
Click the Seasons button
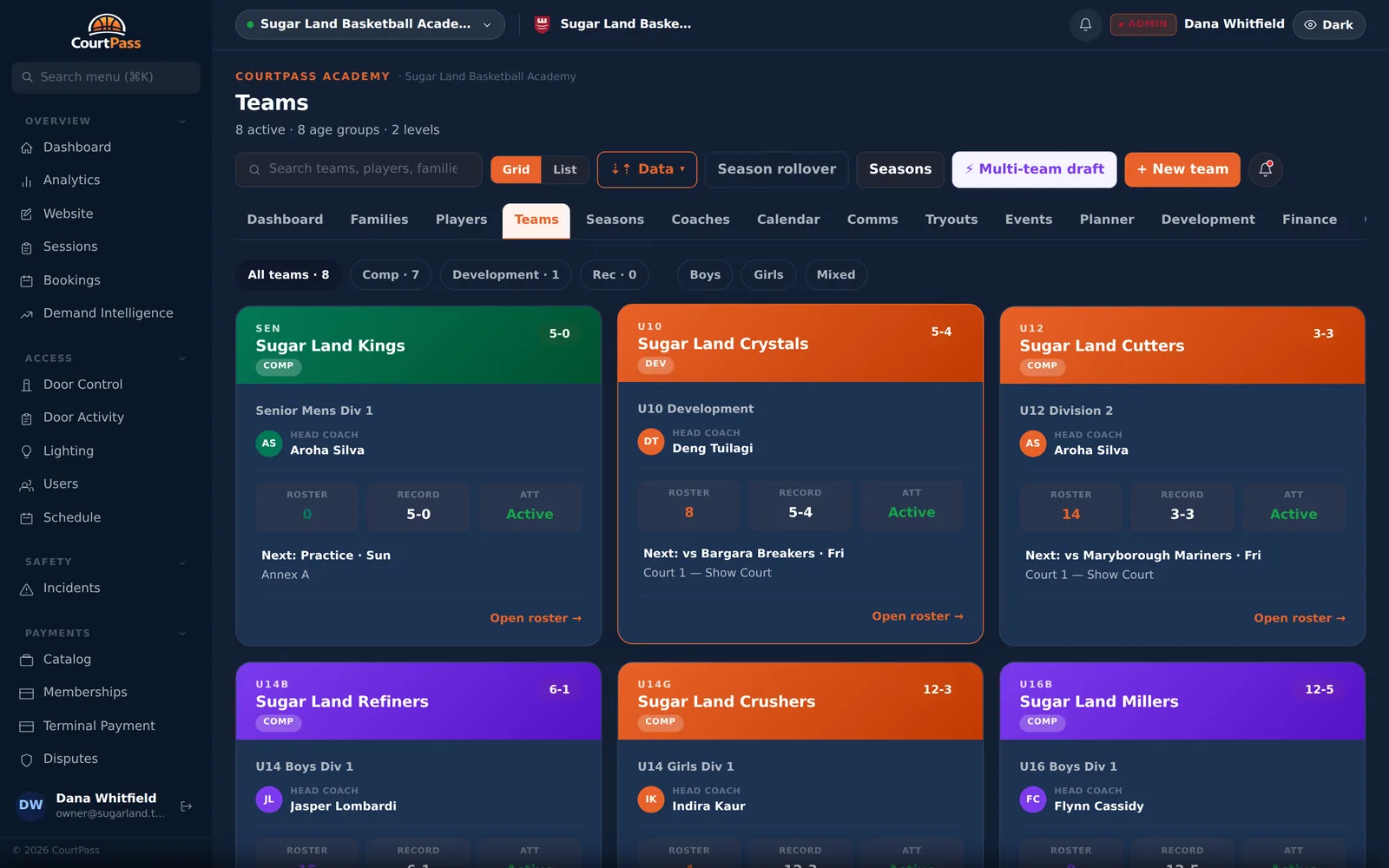(x=900, y=169)
